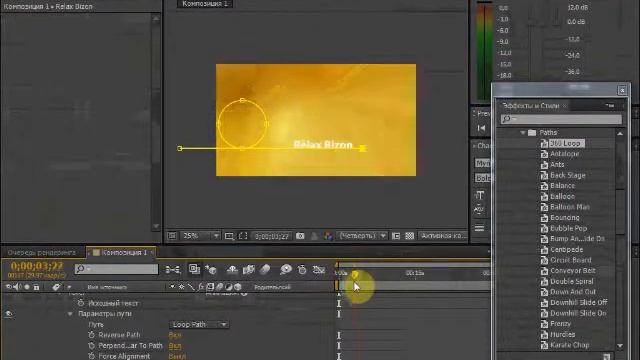Toggle the Perpendicular To Path Вкл value
This screenshot has width=640, height=360.
[175, 346]
